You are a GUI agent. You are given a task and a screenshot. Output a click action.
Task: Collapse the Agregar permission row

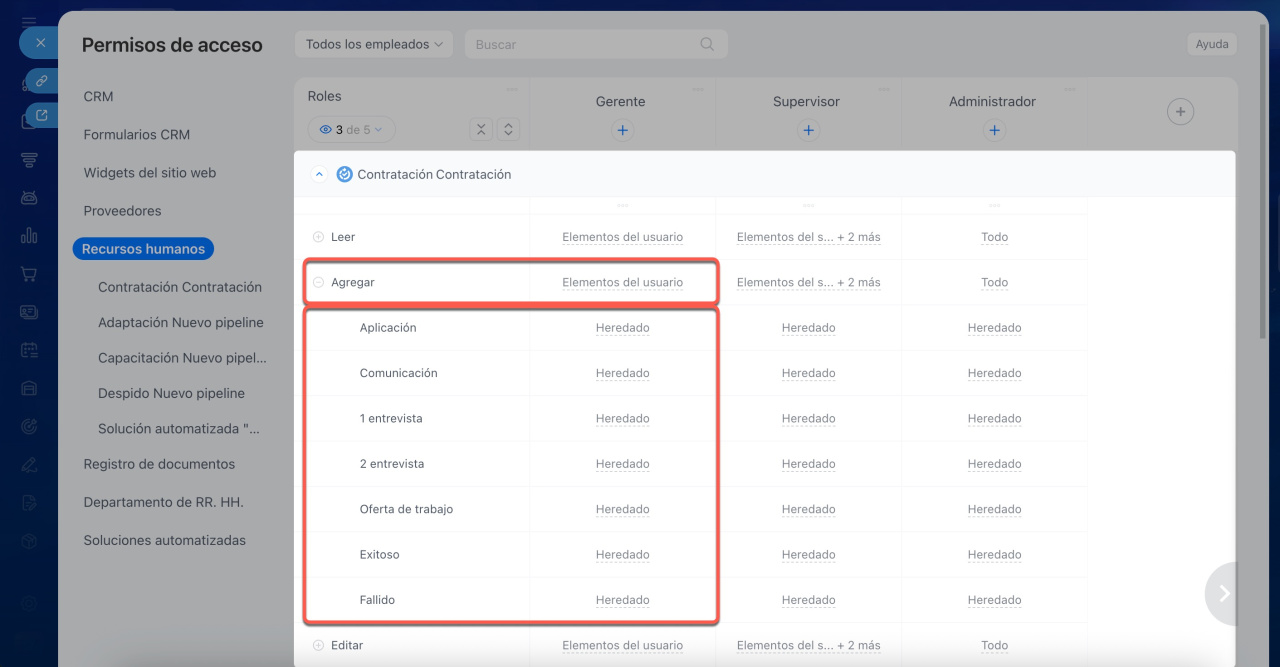(318, 283)
